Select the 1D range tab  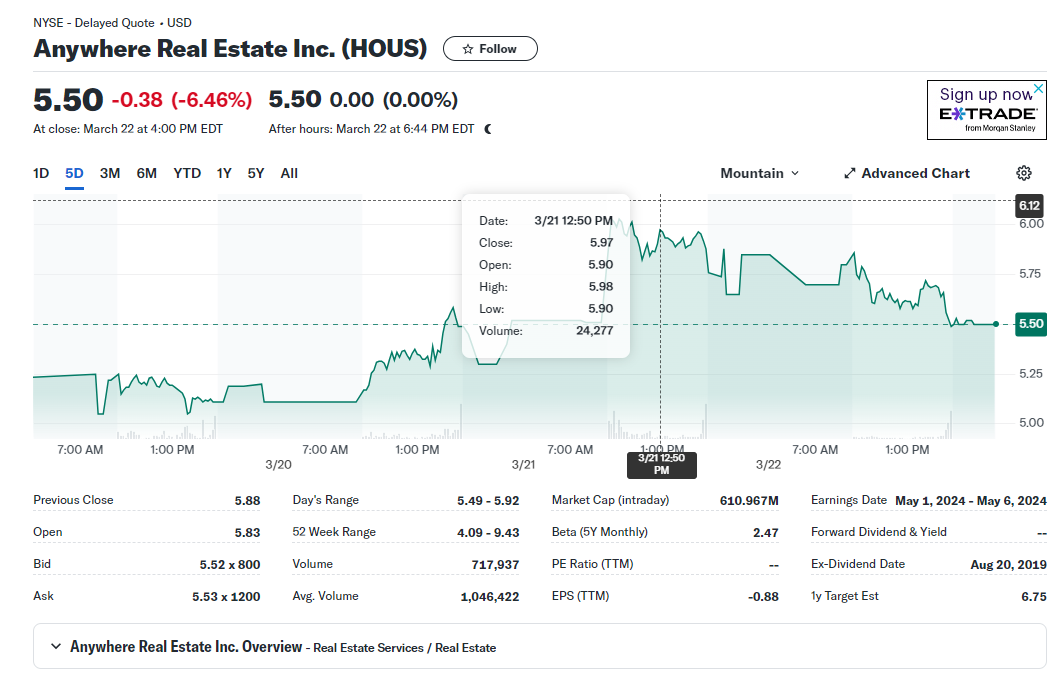pyautogui.click(x=41, y=173)
